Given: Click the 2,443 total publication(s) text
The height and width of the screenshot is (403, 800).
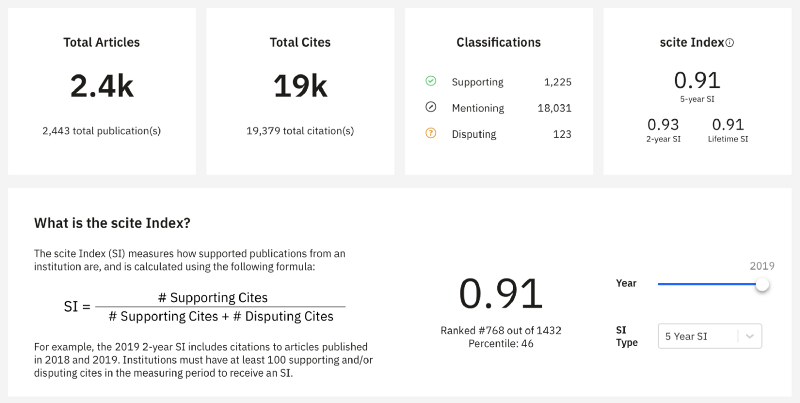Looking at the screenshot, I should click(x=102, y=130).
